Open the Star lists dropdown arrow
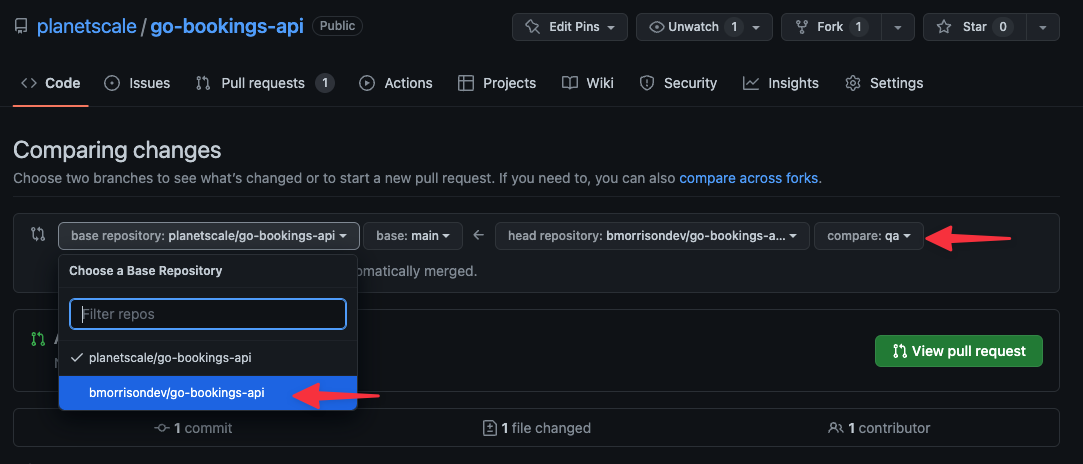Viewport: 1083px width, 464px height. pyautogui.click(x=1043, y=27)
